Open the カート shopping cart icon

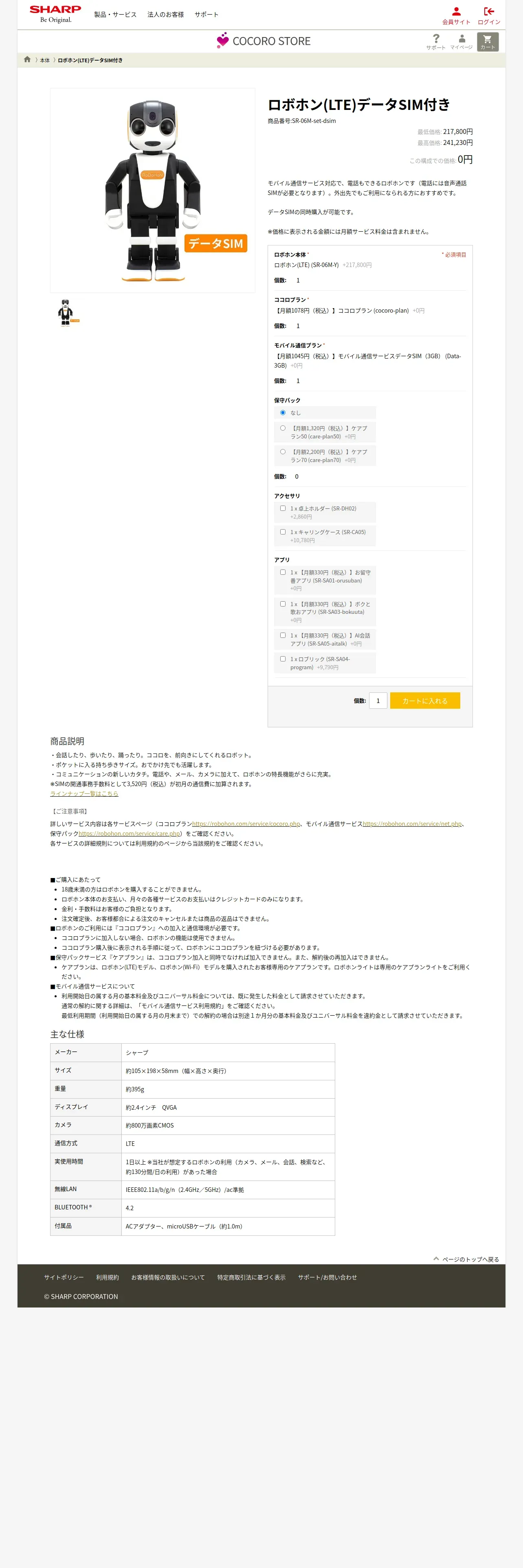point(487,42)
